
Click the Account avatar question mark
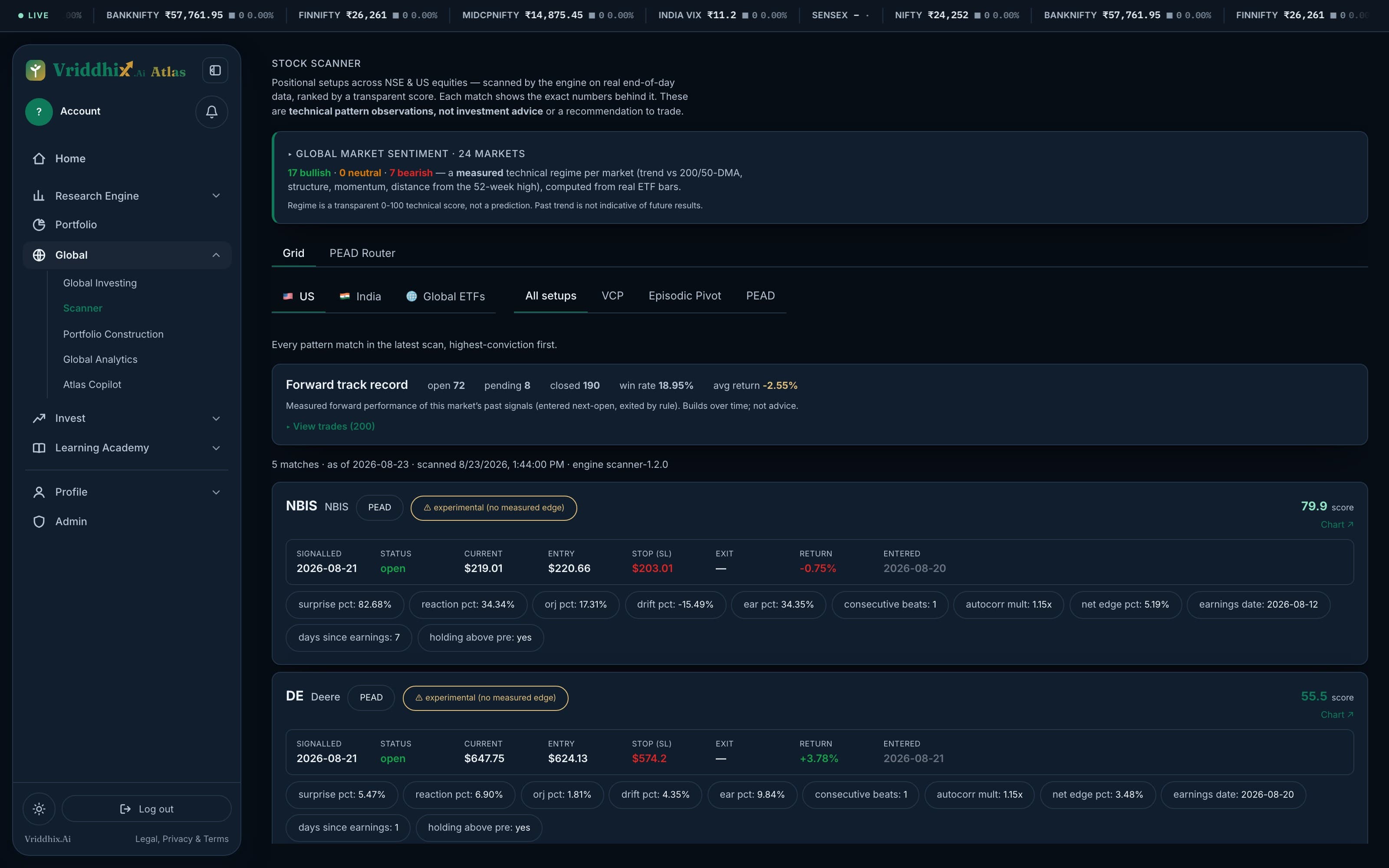(39, 112)
